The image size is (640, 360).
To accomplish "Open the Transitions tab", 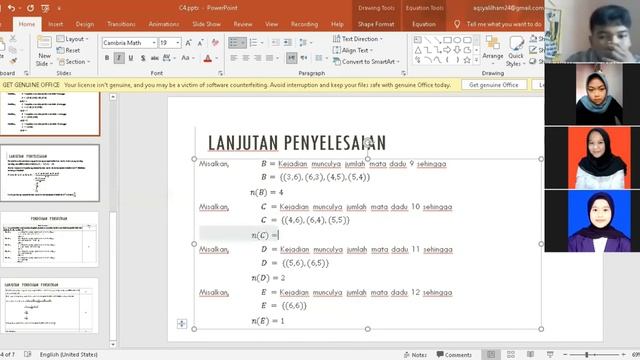I will (x=121, y=24).
